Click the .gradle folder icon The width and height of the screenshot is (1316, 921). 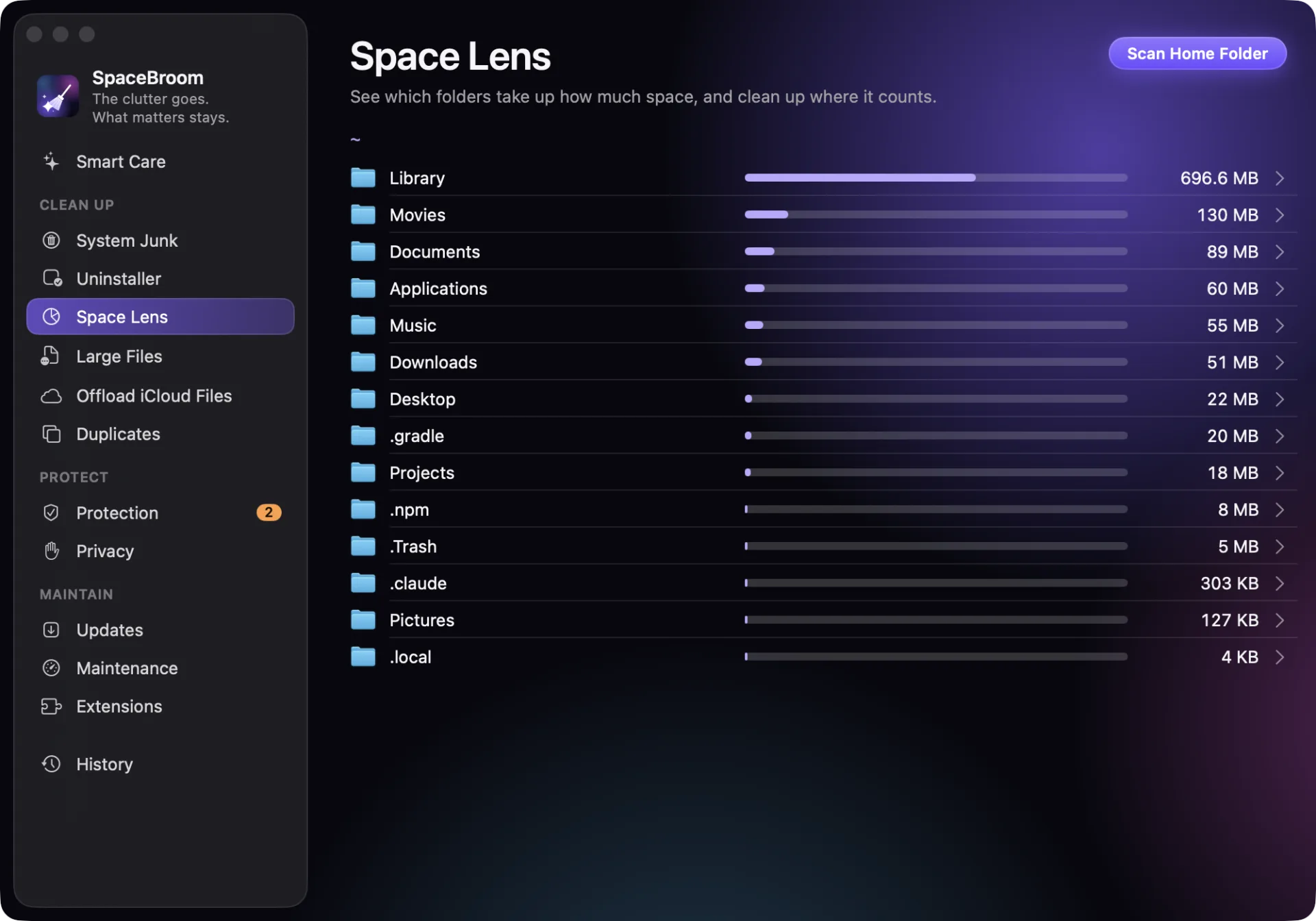(363, 436)
